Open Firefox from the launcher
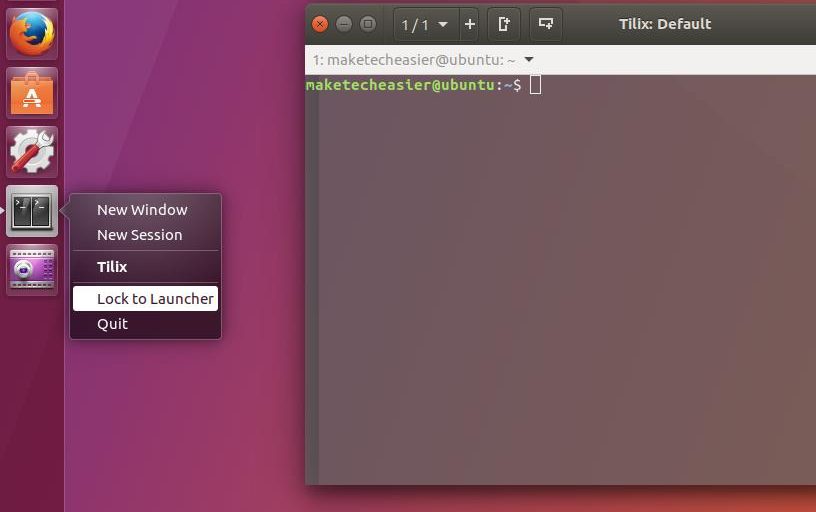 32,34
